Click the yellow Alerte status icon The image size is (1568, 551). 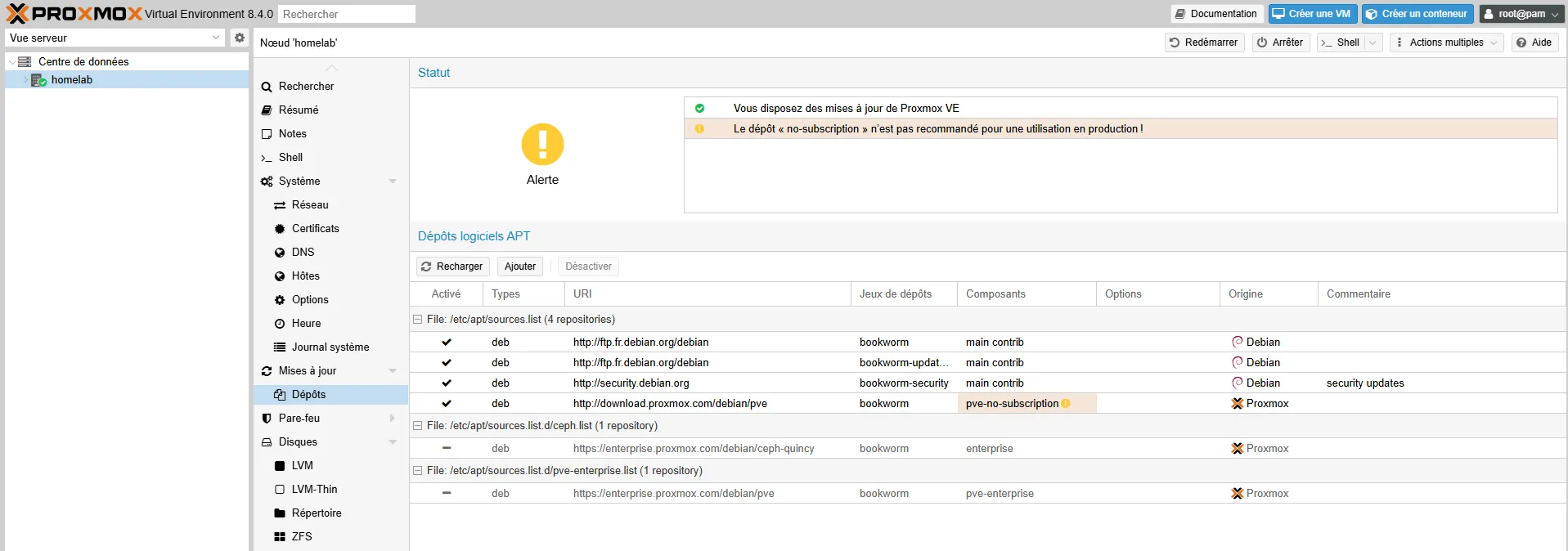(542, 145)
